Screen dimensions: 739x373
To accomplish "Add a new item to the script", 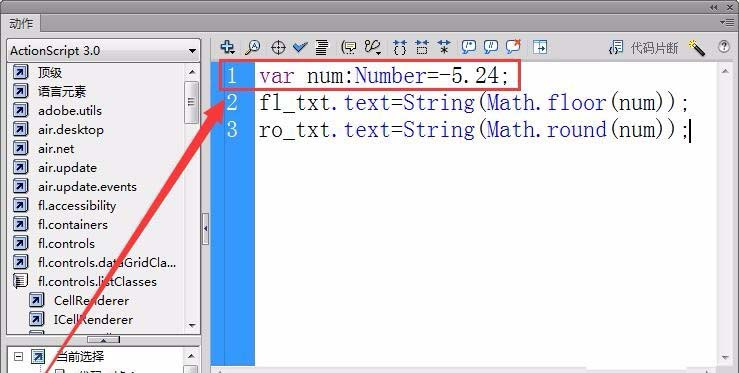I will 228,47.
